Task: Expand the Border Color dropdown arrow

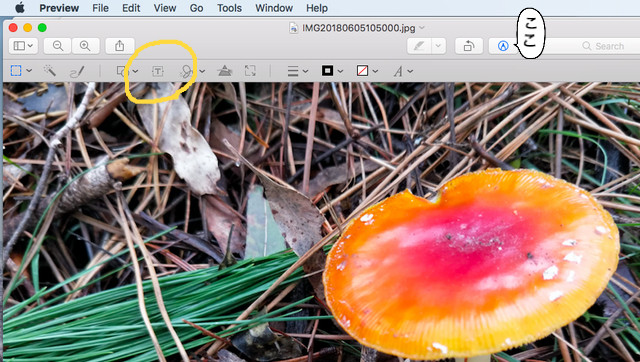Action: coord(340,71)
